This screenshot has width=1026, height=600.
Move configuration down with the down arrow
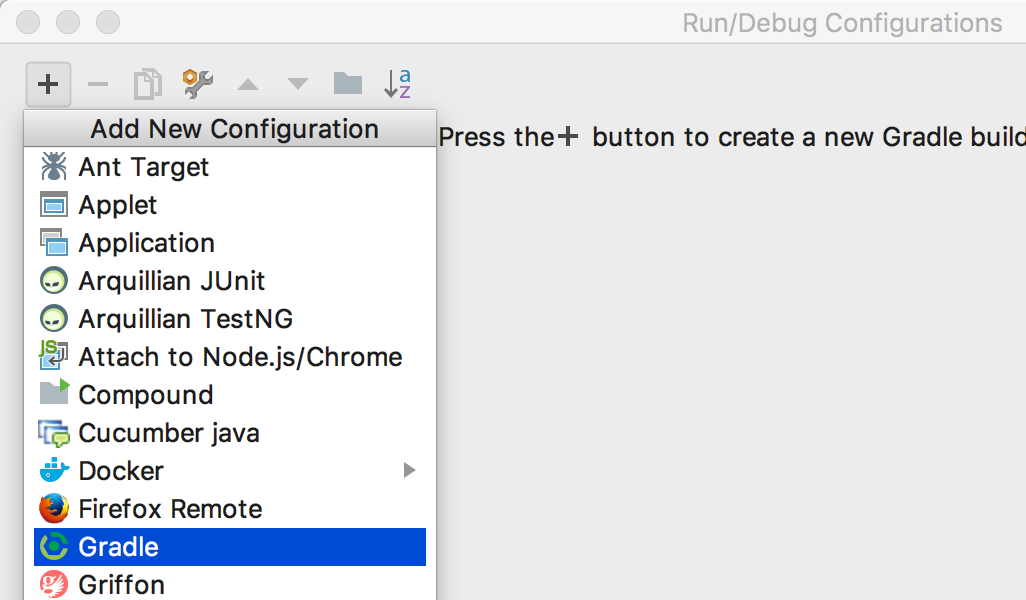pyautogui.click(x=298, y=84)
